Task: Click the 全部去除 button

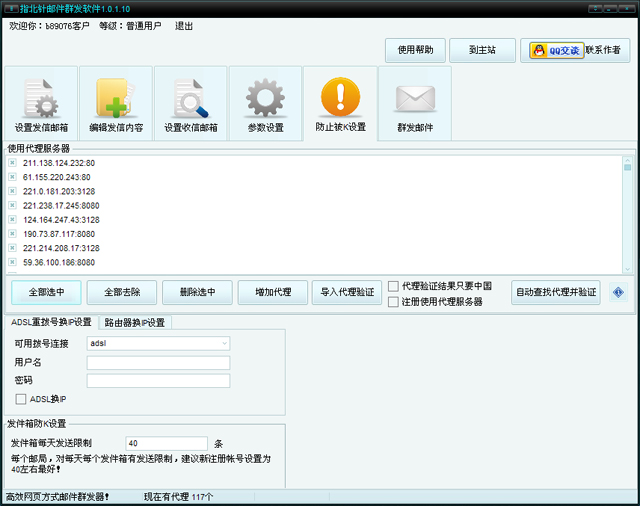Action: [x=122, y=292]
